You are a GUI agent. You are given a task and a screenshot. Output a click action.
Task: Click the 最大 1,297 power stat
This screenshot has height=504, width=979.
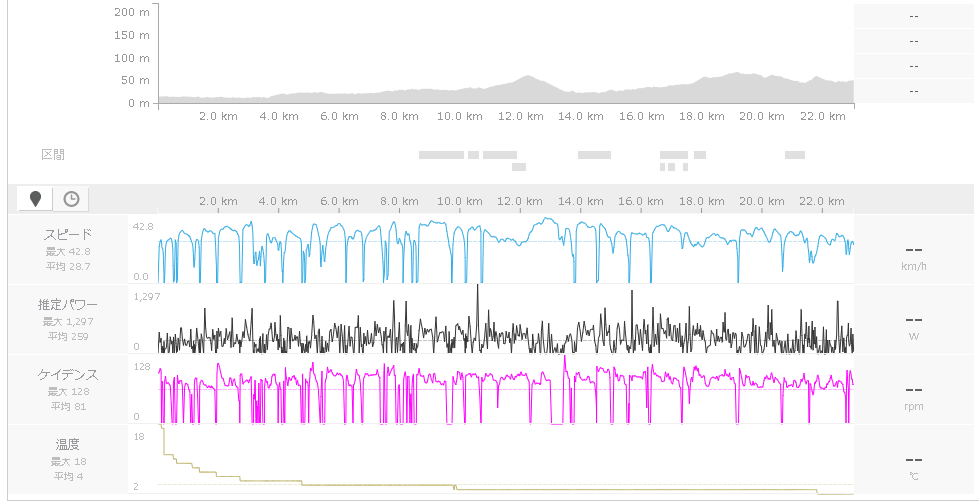68,322
